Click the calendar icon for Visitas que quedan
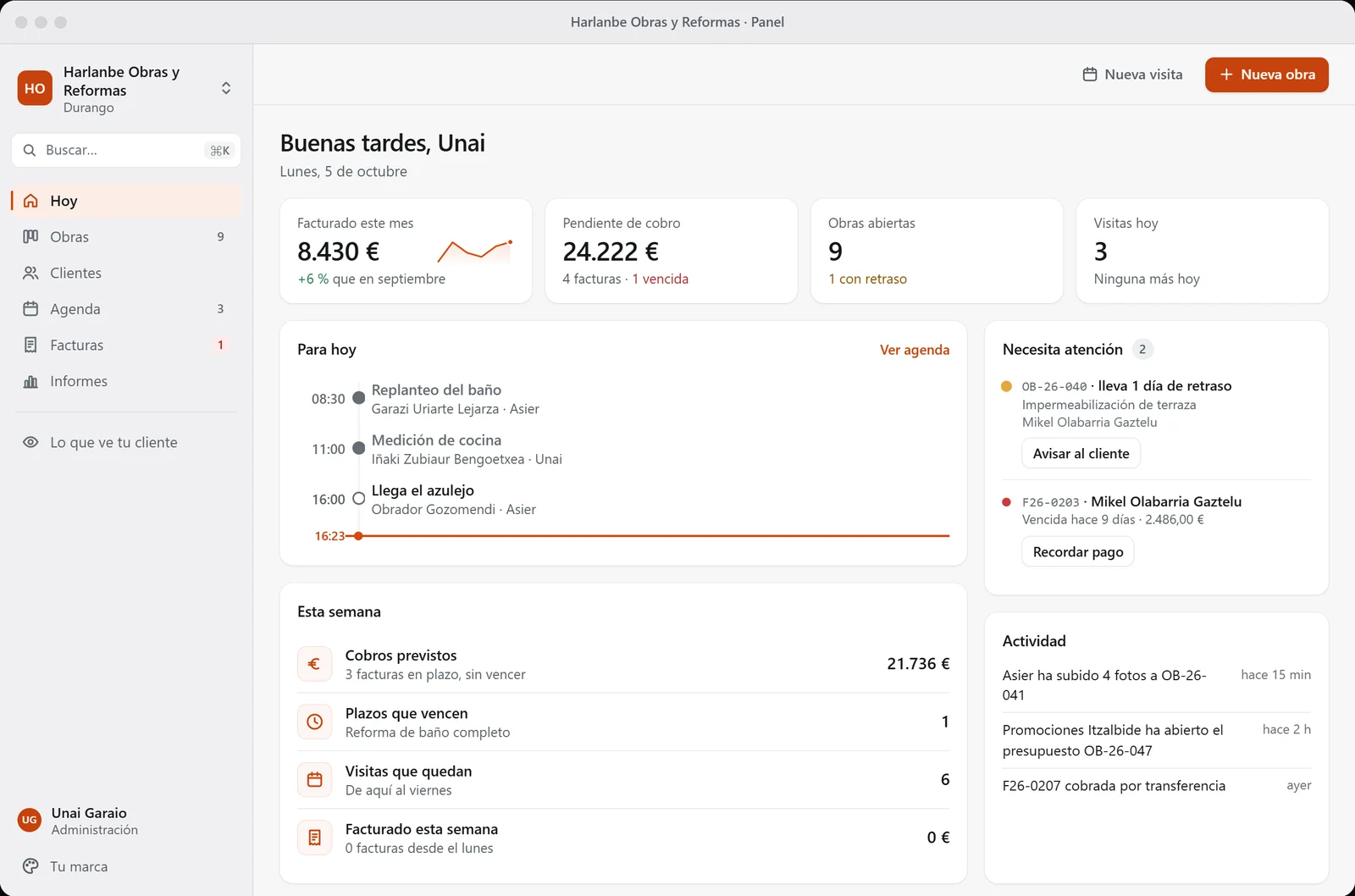The width and height of the screenshot is (1355, 896). click(x=314, y=780)
